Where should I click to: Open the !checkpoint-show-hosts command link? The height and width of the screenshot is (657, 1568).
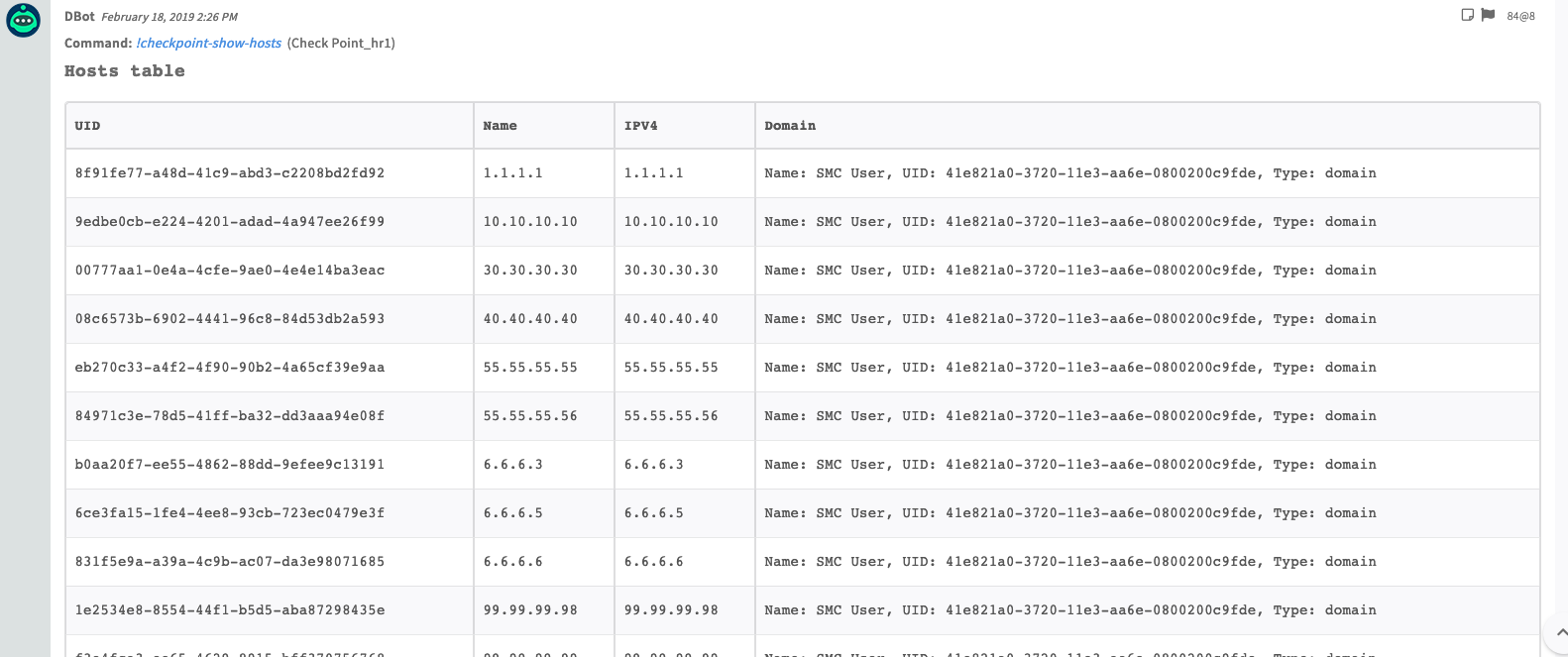coord(208,43)
